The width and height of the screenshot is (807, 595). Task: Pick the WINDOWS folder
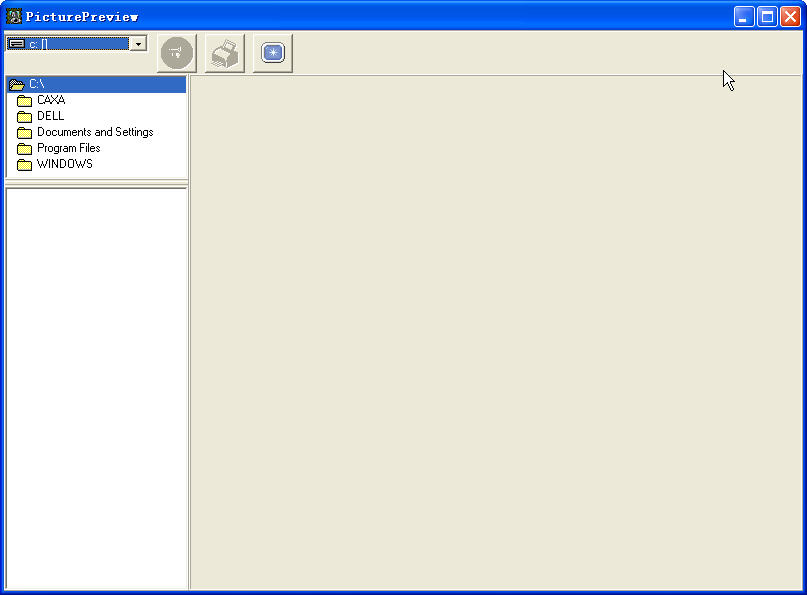point(55,164)
